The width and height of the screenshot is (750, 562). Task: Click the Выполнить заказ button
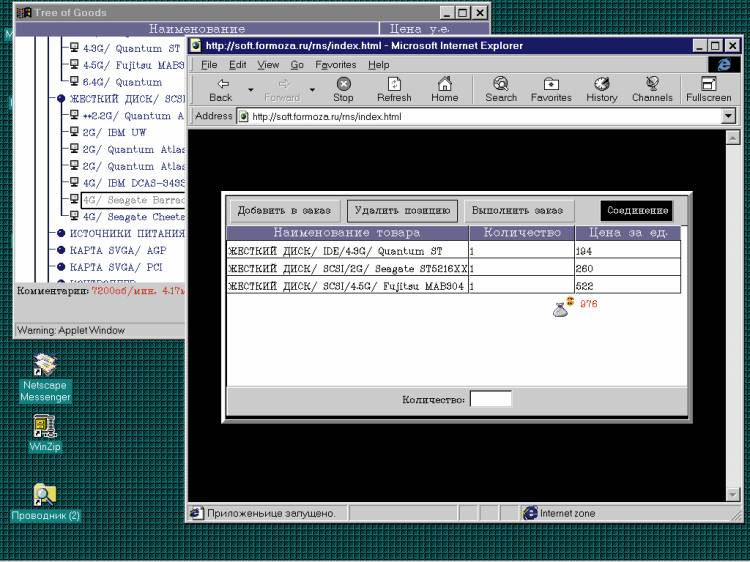(x=519, y=211)
